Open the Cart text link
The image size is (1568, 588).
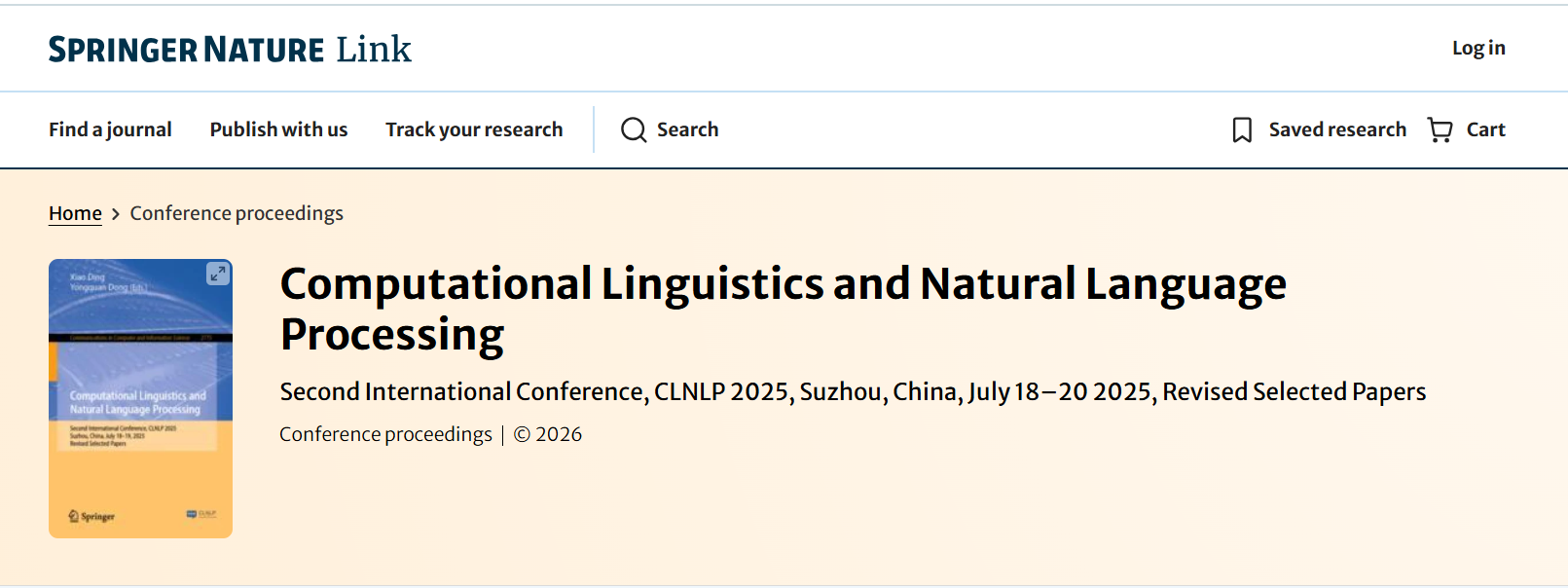(1485, 129)
